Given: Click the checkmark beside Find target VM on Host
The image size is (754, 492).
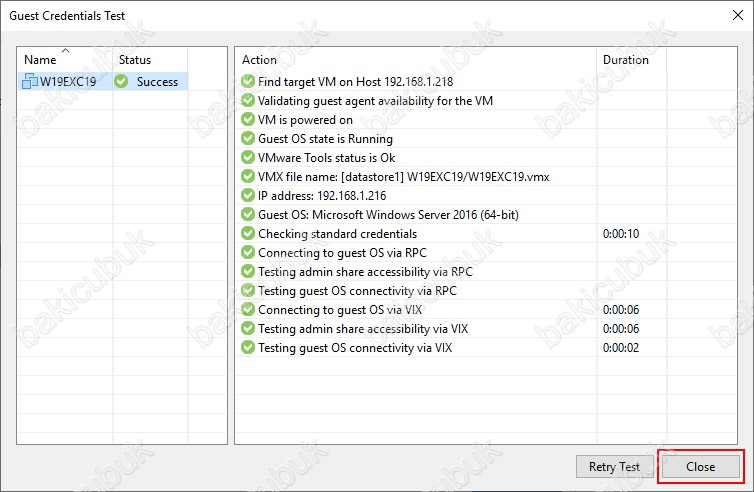Looking at the screenshot, I should tap(248, 81).
